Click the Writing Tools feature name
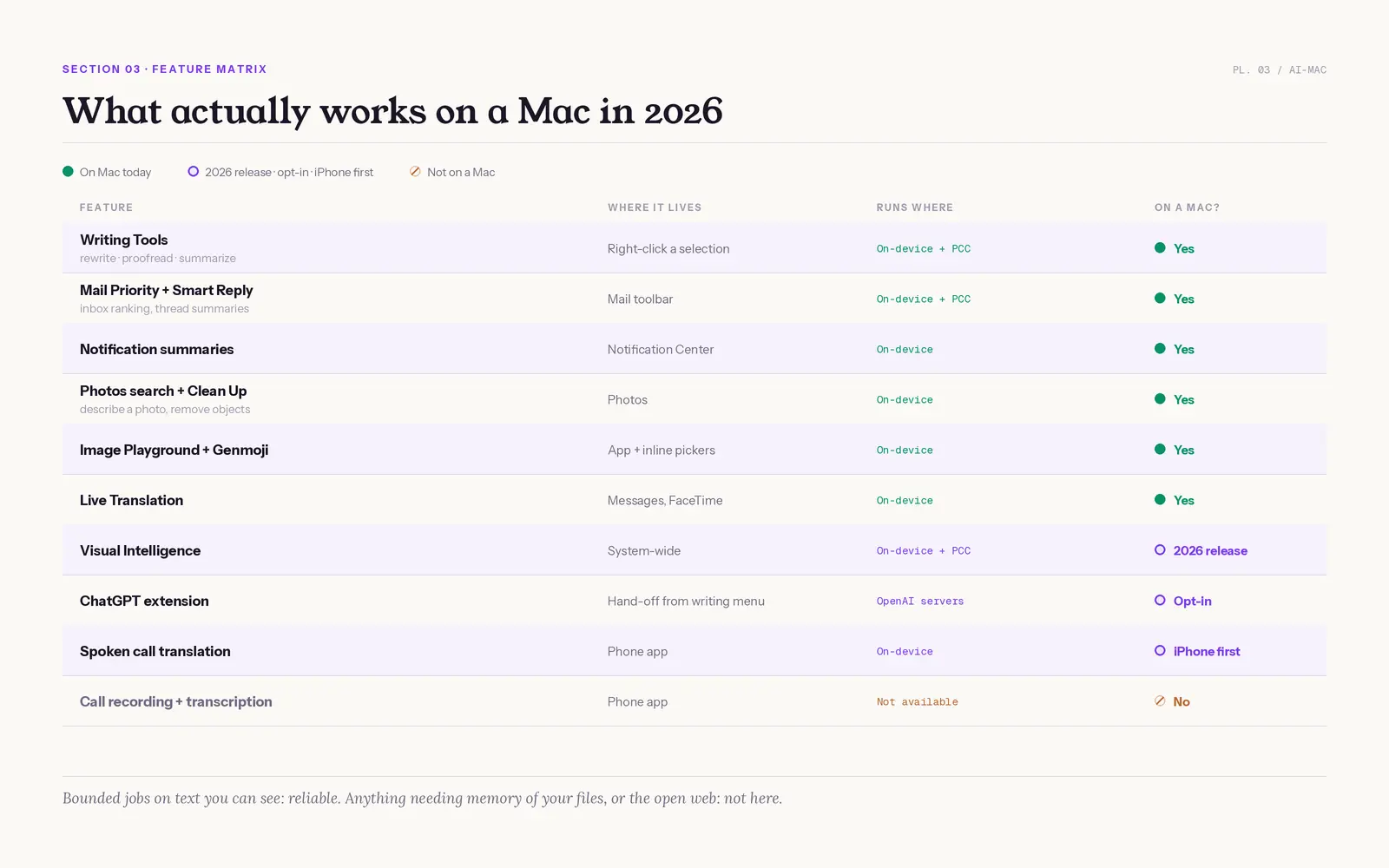 click(x=124, y=240)
